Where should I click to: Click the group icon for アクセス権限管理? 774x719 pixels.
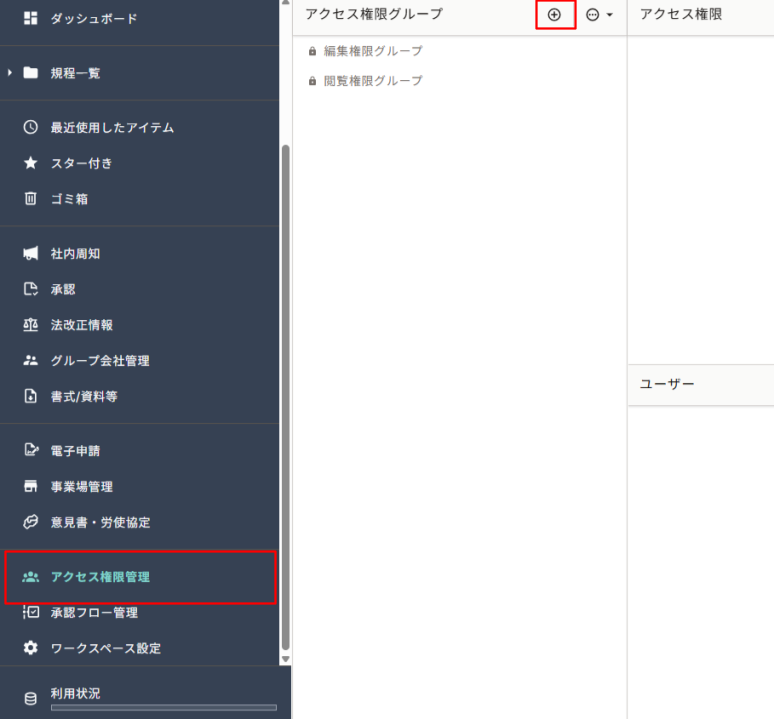coord(31,576)
